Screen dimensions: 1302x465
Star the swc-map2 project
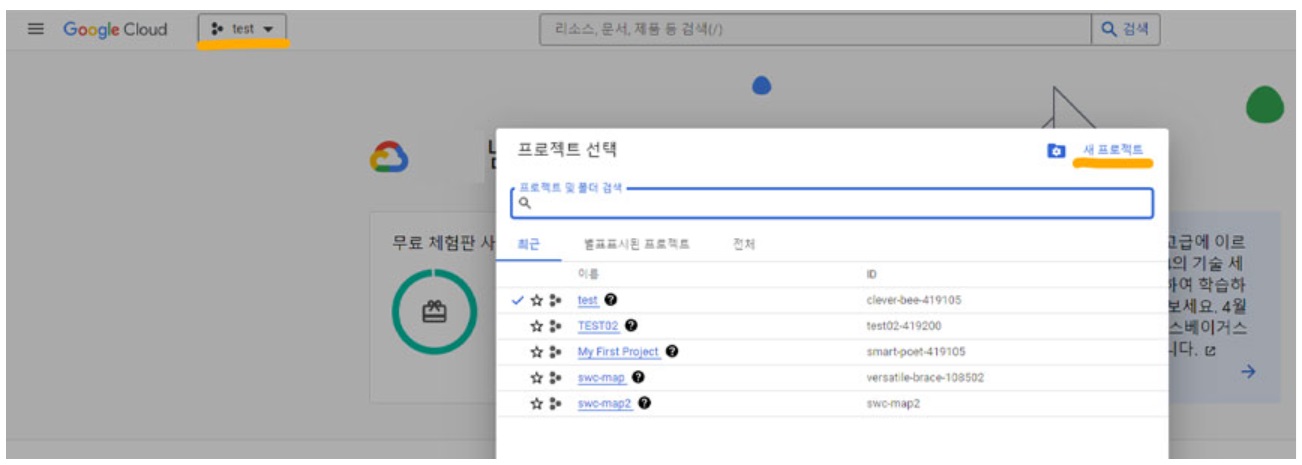click(536, 404)
